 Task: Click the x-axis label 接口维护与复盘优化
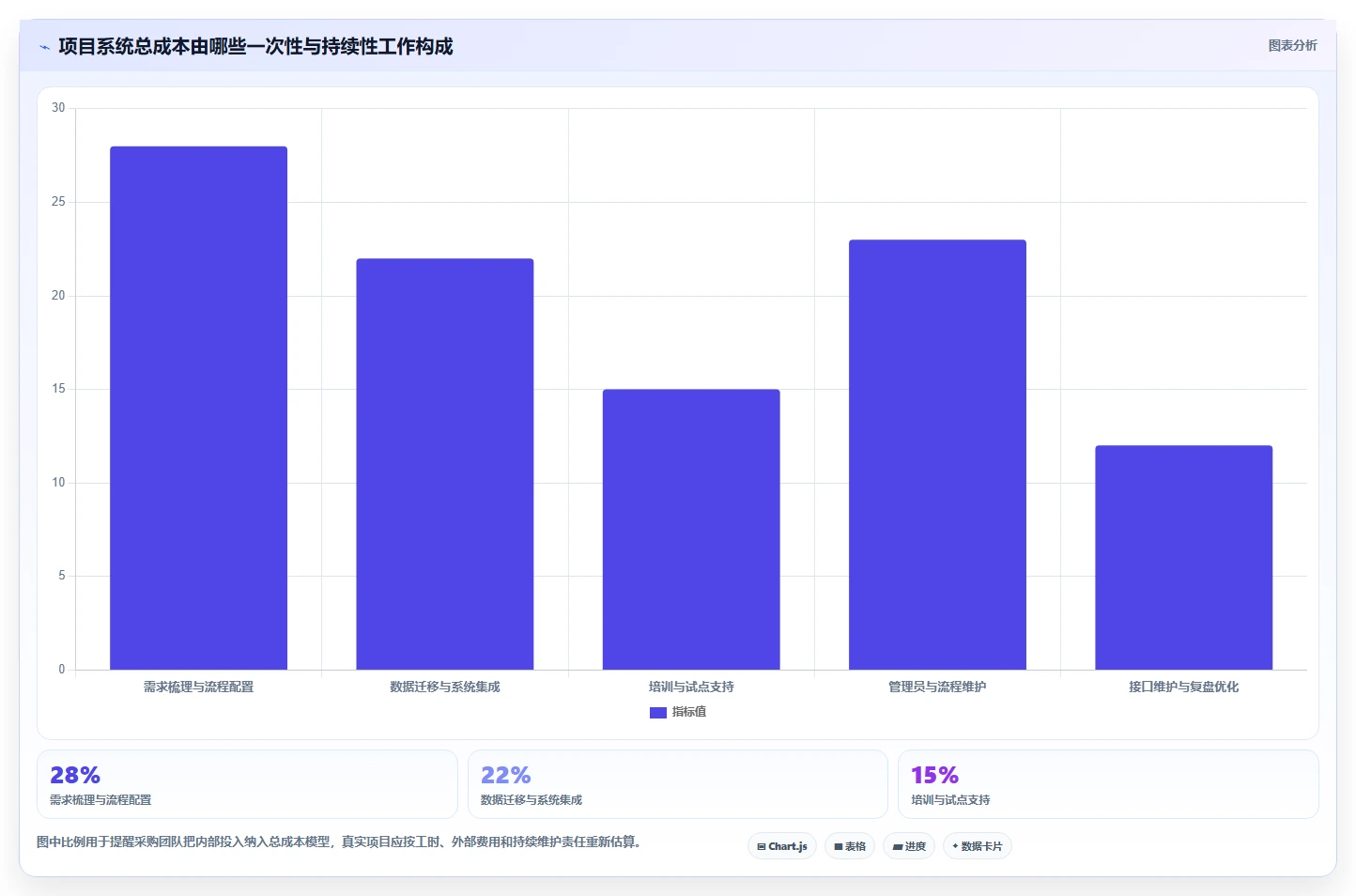coord(1183,687)
